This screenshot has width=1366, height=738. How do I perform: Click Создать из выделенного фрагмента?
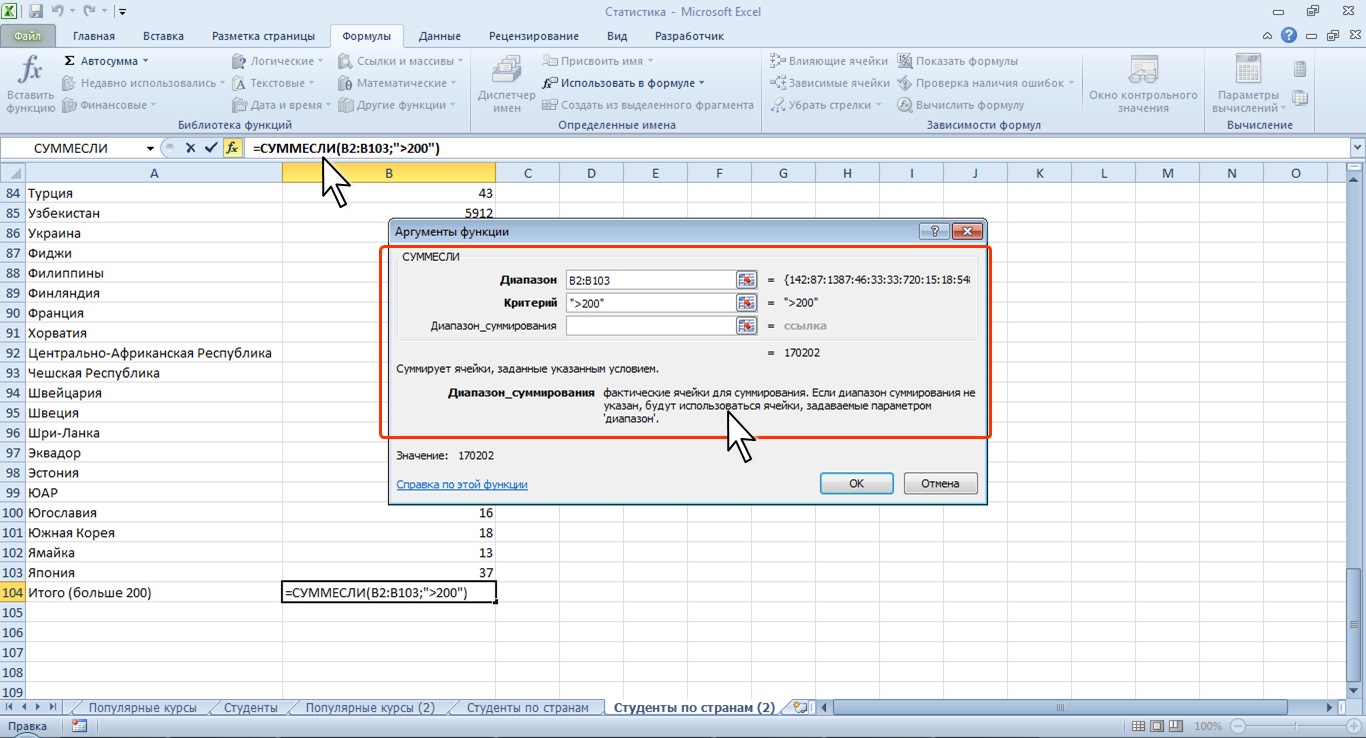click(648, 105)
